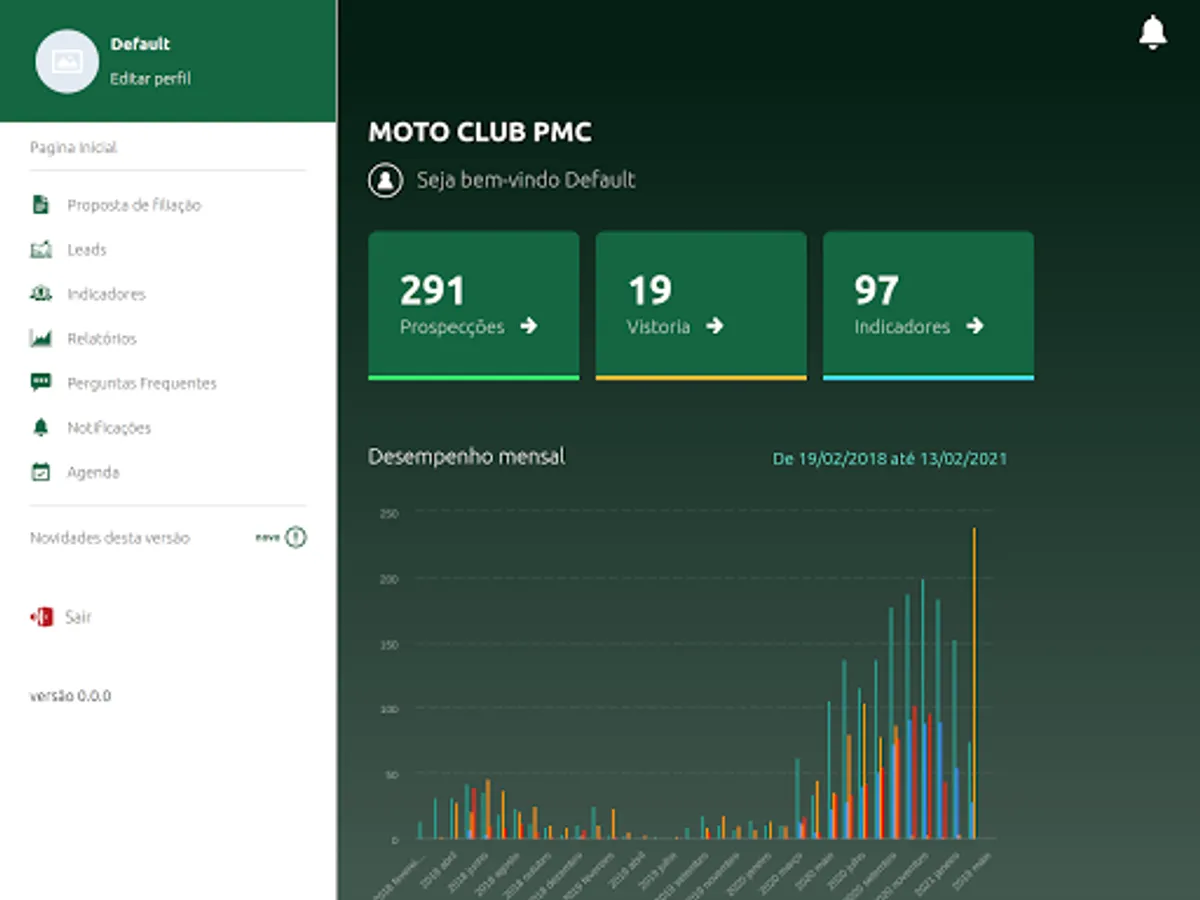Click the user icon beside welcome message
Image resolution: width=1200 pixels, height=900 pixels.
pos(385,181)
